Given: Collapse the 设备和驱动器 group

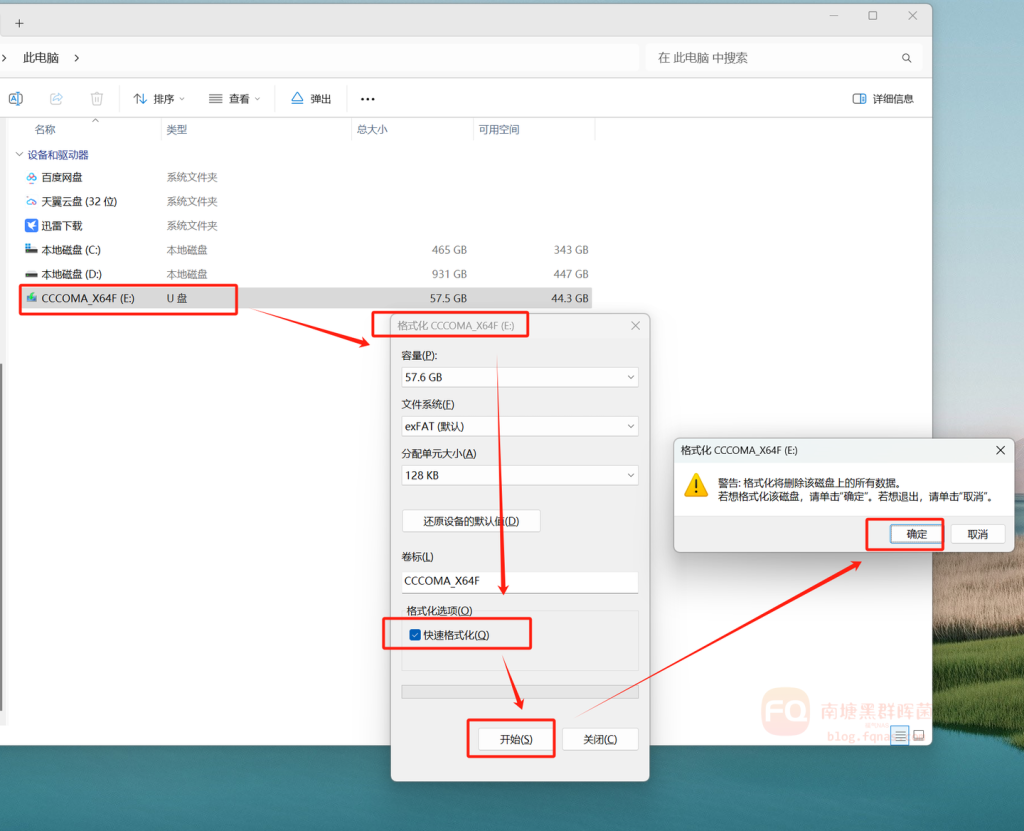Looking at the screenshot, I should 19,155.
